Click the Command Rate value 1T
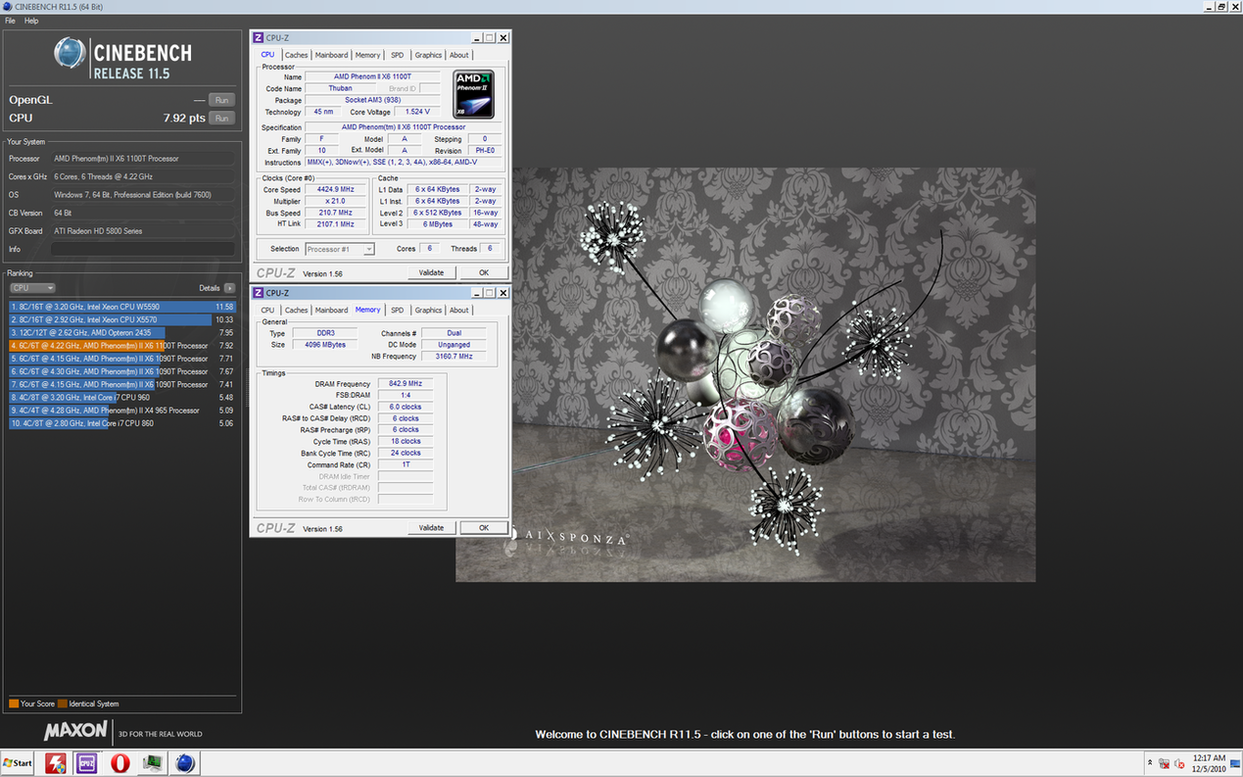1243x777 pixels. (x=405, y=465)
